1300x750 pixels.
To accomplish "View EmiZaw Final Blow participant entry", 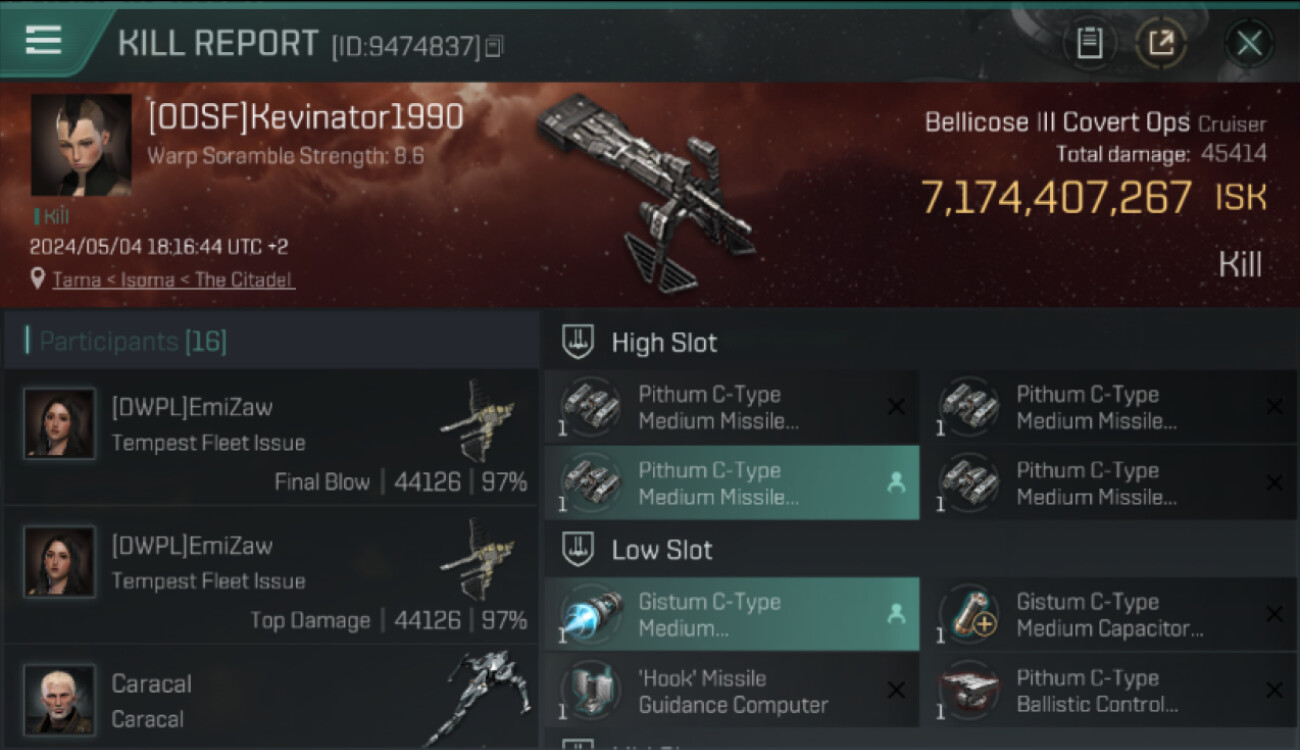I will pos(271,438).
